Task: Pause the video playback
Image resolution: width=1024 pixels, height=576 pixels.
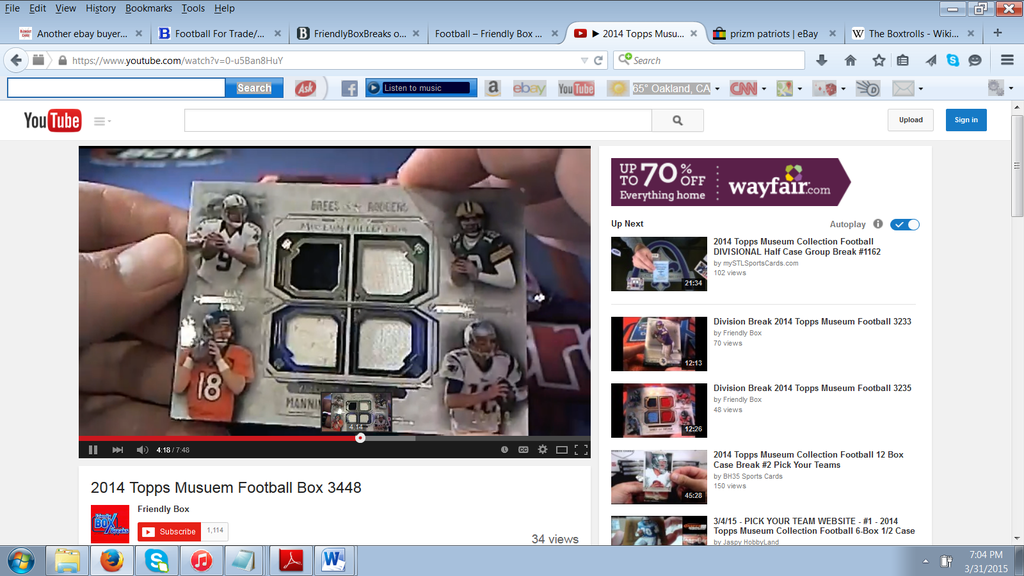Action: click(x=93, y=450)
